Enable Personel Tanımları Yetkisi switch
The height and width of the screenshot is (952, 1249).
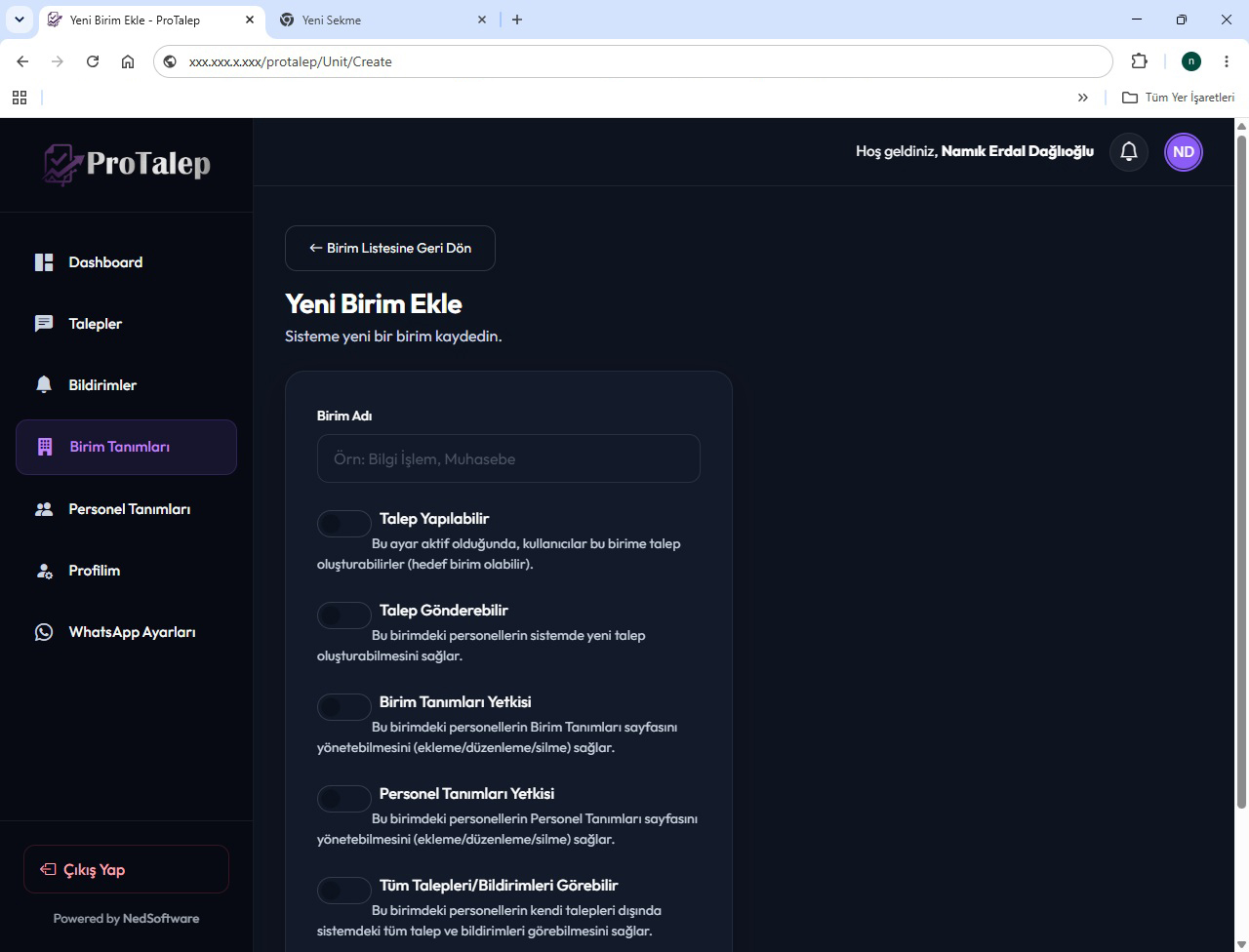tap(344, 799)
